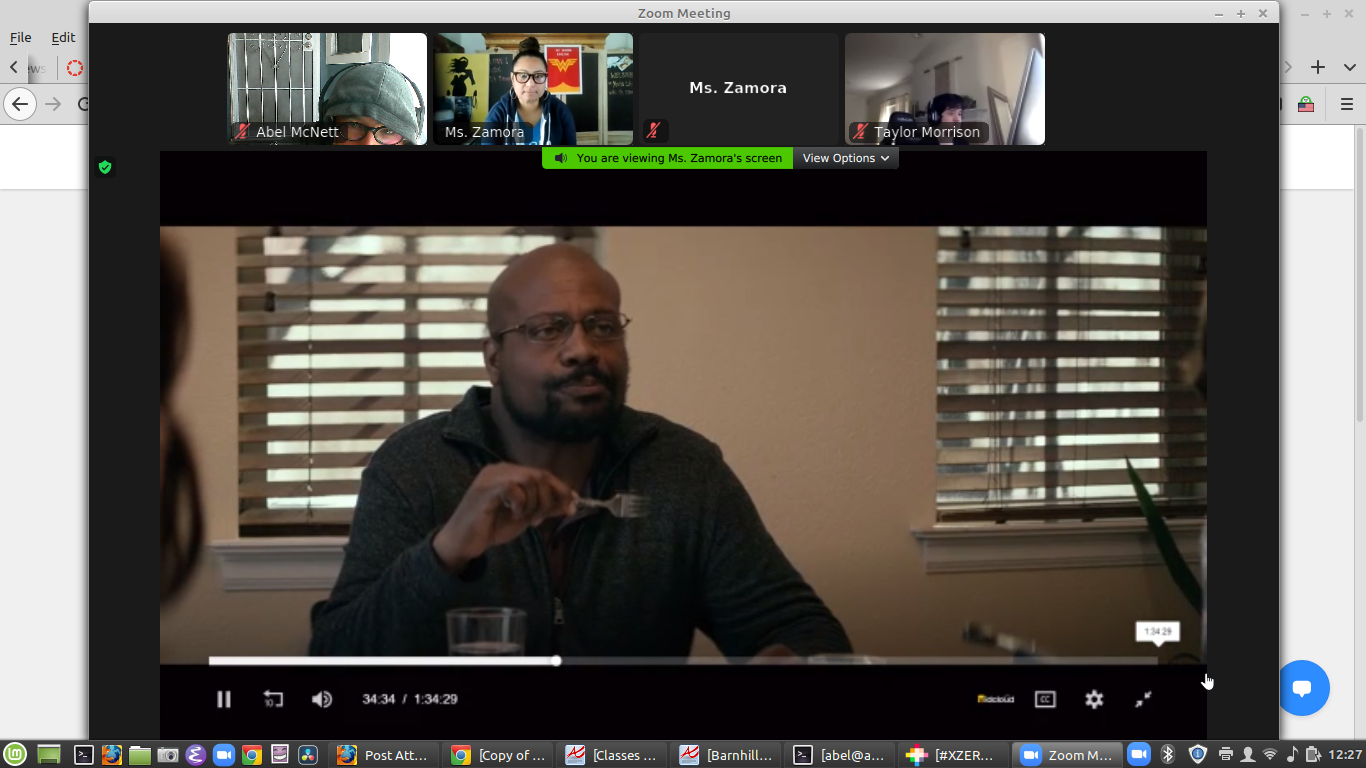The width and height of the screenshot is (1366, 768).
Task: Launch Firefox from the panel launcher
Action: coord(112,755)
